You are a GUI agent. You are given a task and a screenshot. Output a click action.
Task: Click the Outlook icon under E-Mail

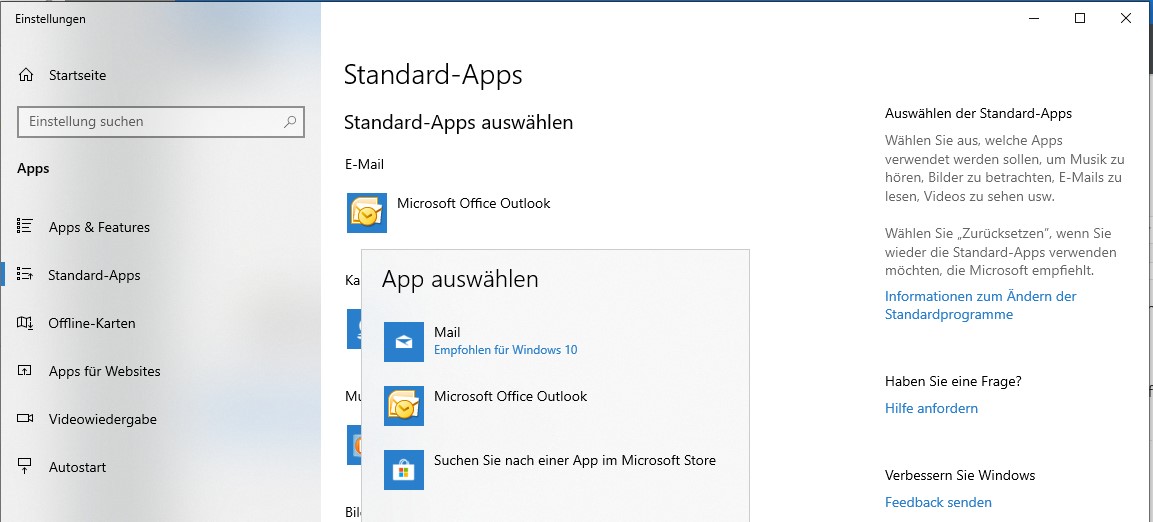[x=367, y=213]
